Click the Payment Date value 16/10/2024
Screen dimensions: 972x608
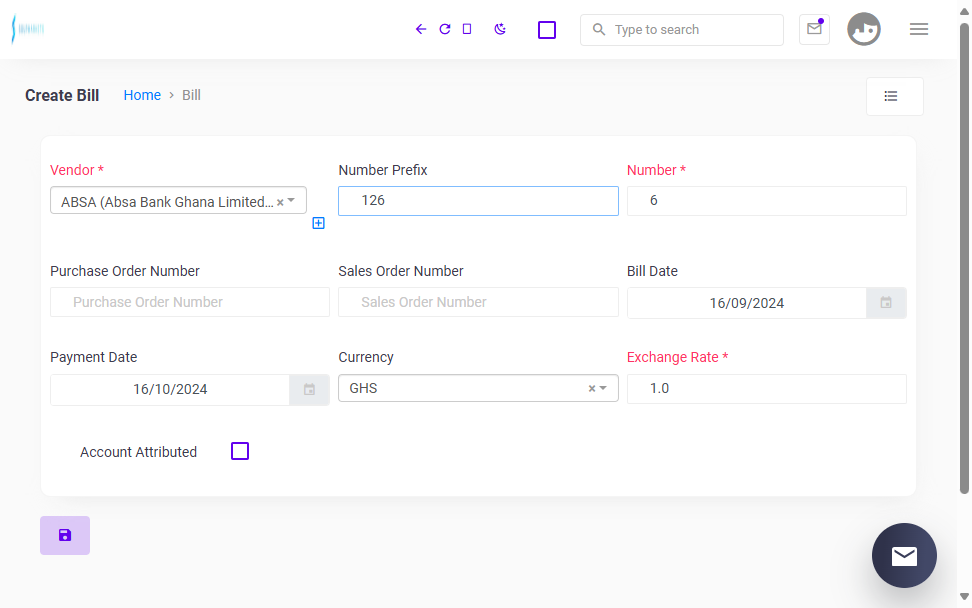click(170, 390)
